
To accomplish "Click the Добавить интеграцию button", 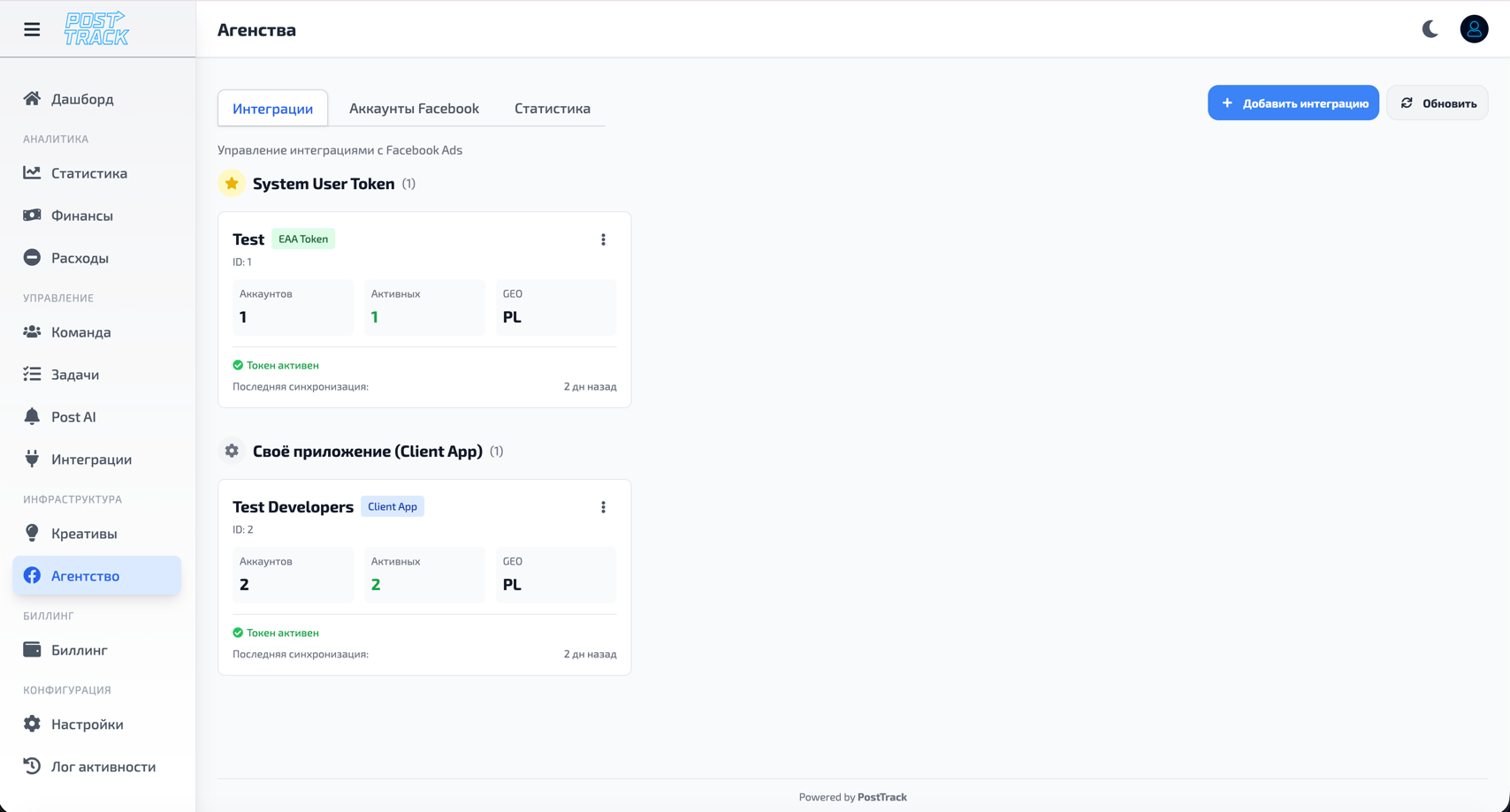I will [x=1293, y=102].
